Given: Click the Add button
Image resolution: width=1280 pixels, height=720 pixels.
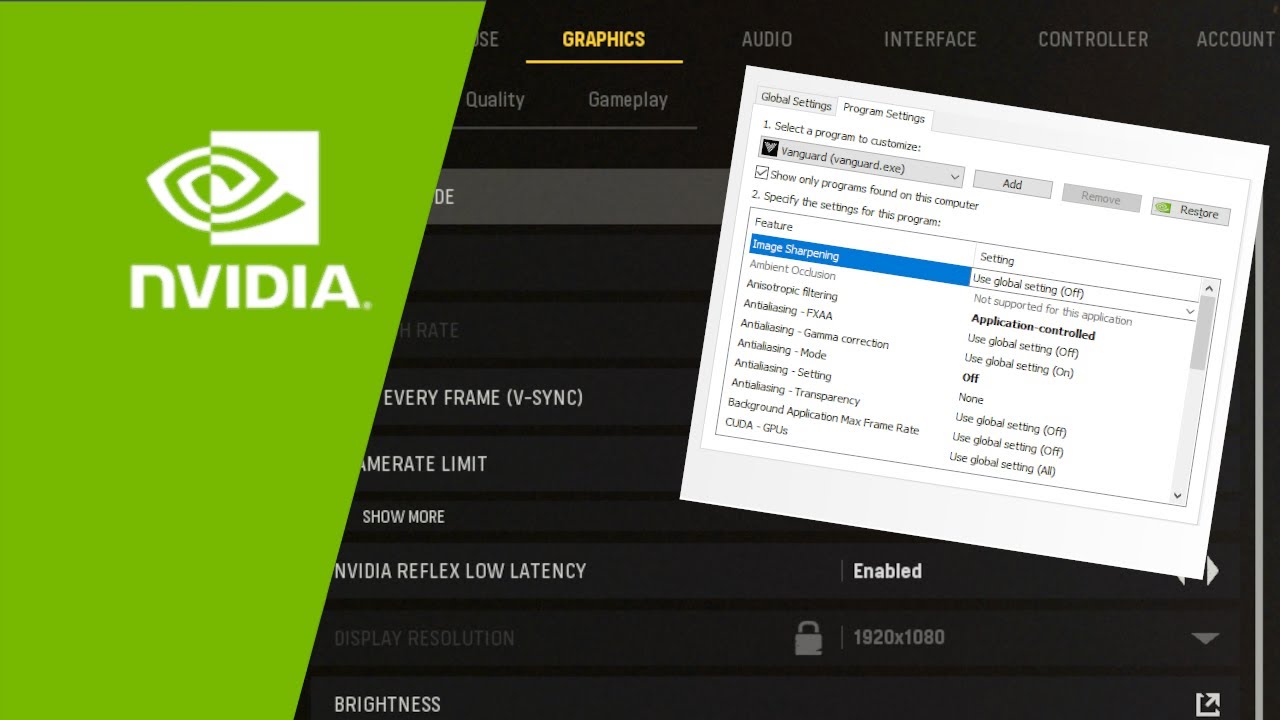Looking at the screenshot, I should coord(1012,184).
